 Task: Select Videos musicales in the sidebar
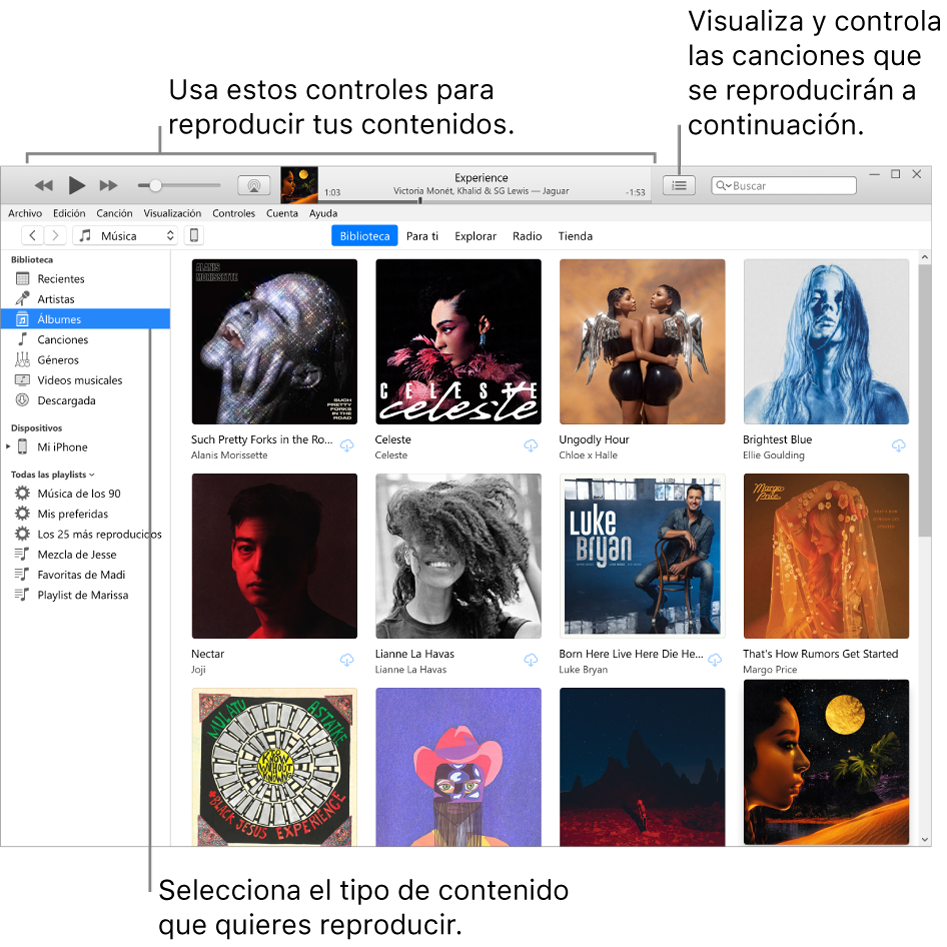pyautogui.click(x=85, y=380)
